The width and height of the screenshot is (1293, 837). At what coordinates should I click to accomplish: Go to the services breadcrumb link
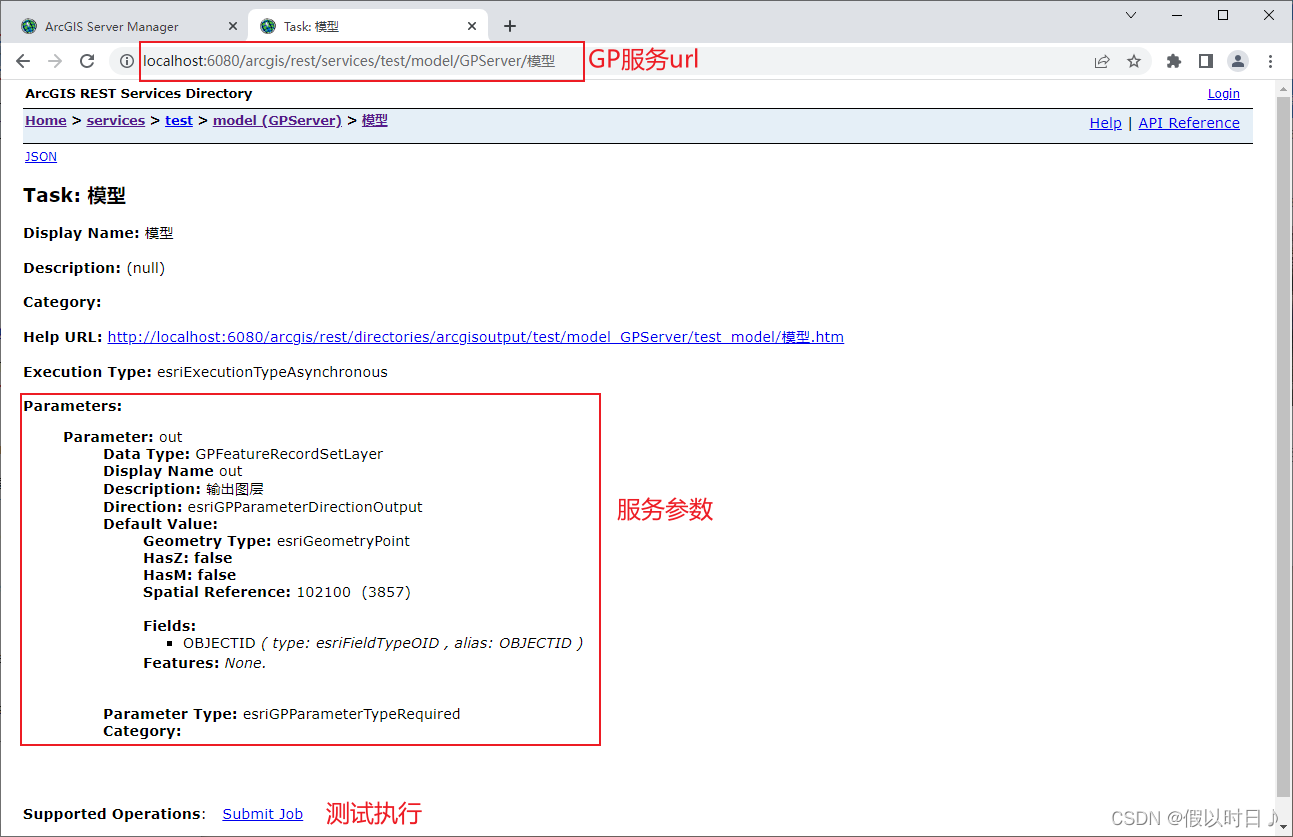116,120
